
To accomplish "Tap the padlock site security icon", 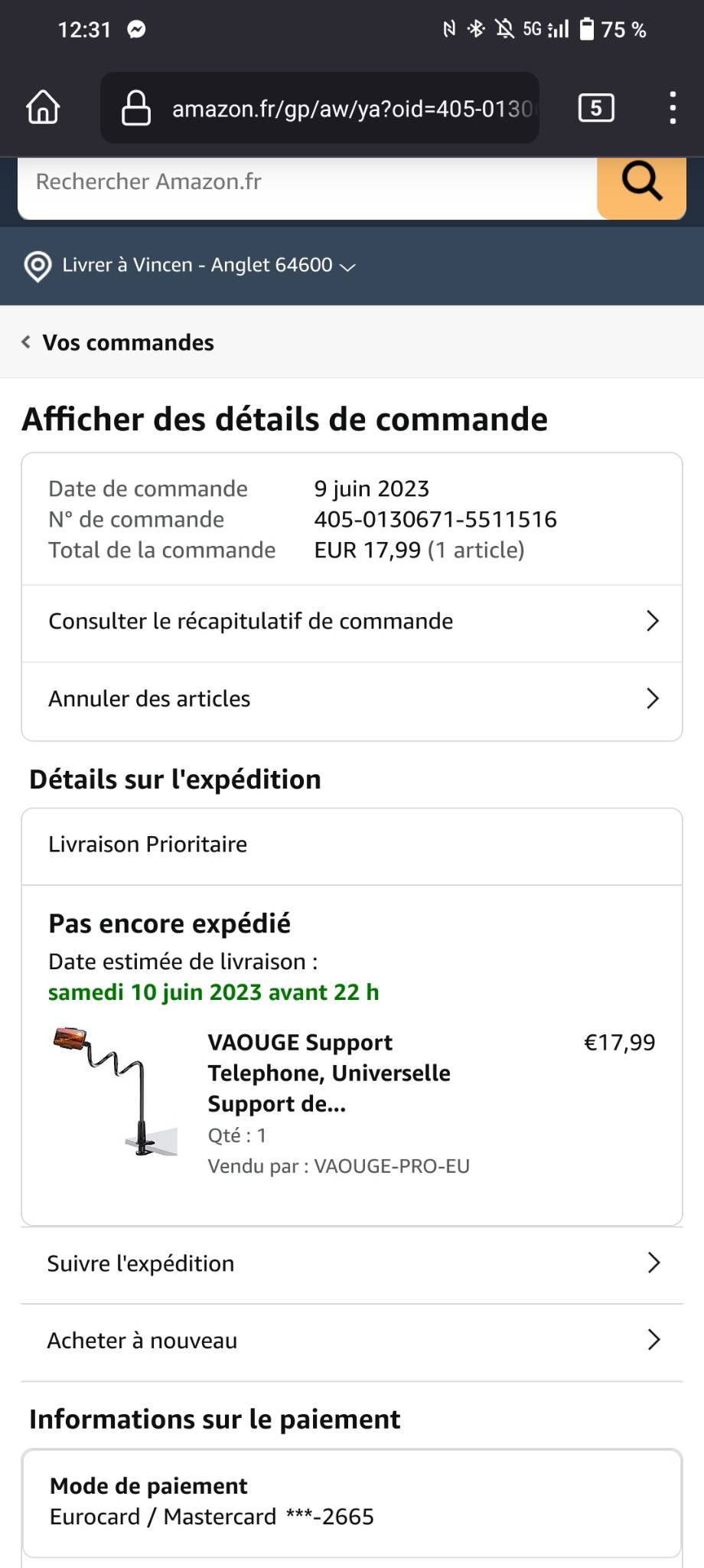I will tap(136, 108).
